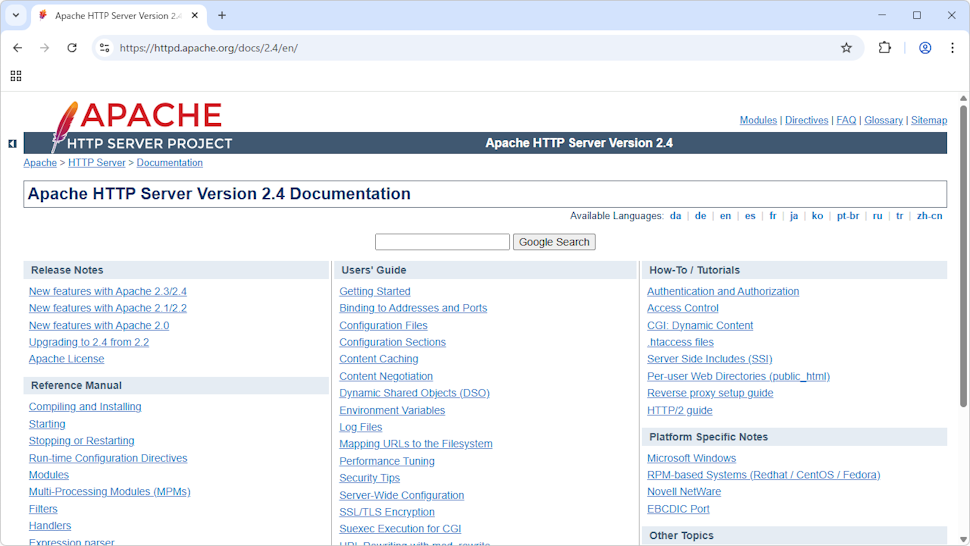Click the Apache feather logo
The width and height of the screenshot is (970, 546).
click(64, 124)
